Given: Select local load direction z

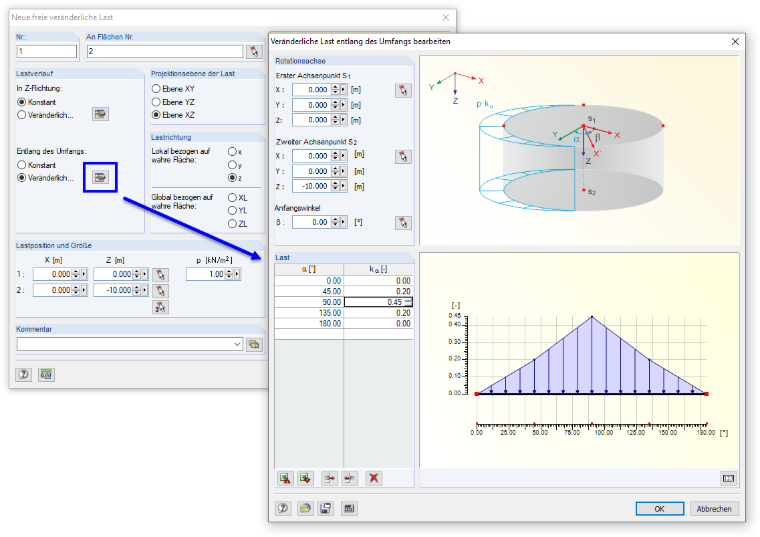Looking at the screenshot, I should 233,178.
